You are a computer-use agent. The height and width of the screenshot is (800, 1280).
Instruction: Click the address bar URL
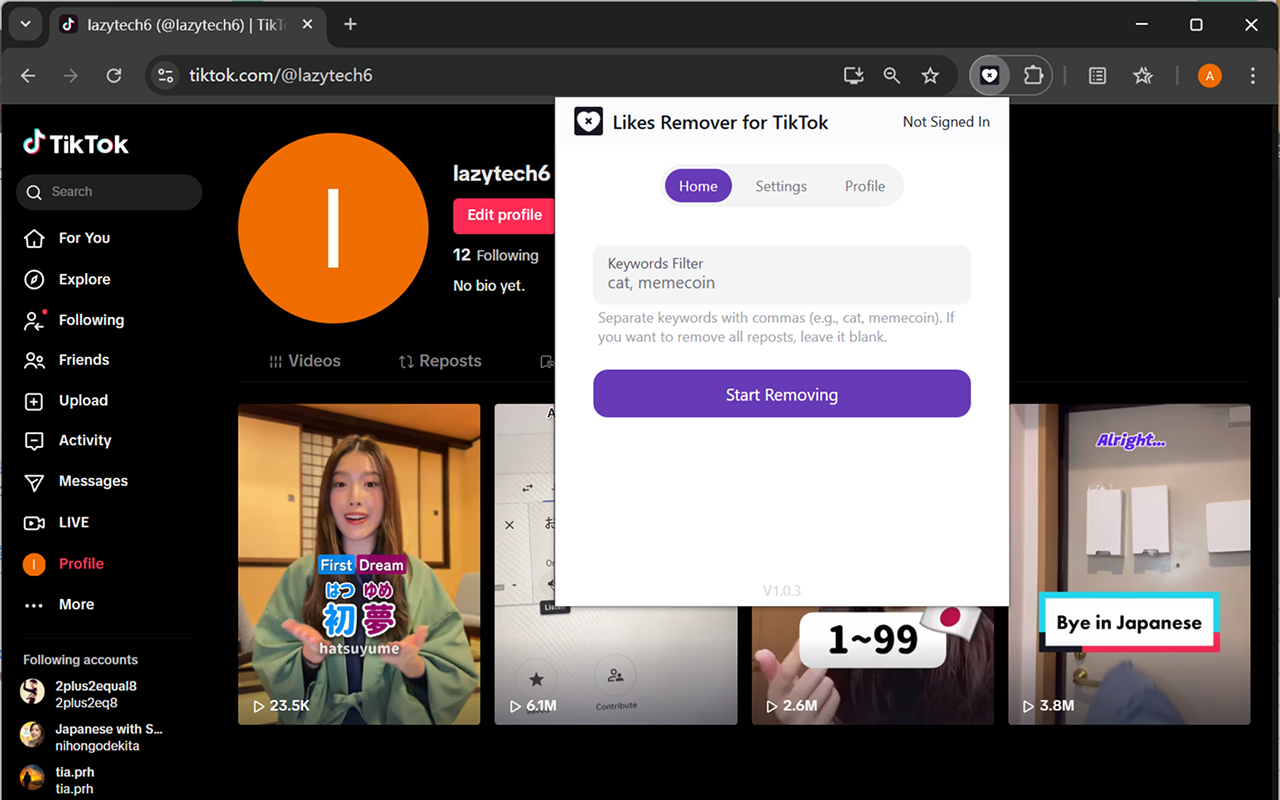(x=281, y=75)
